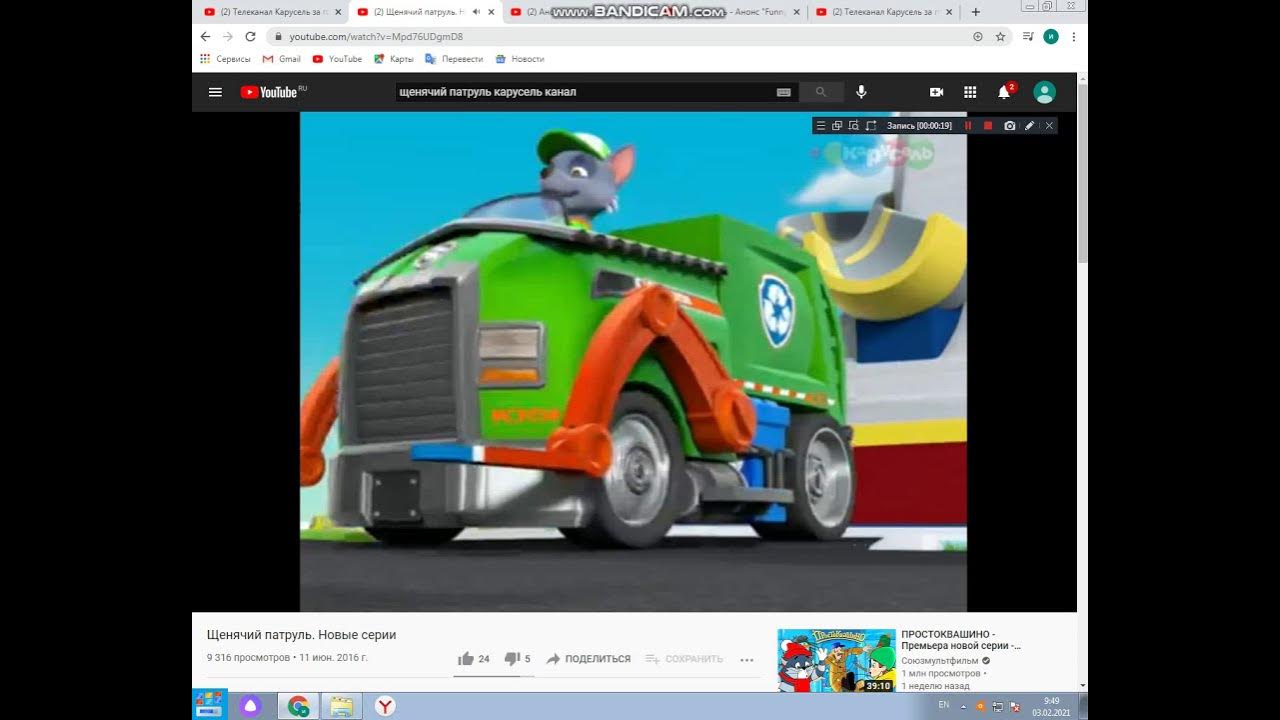
Task: Open the create video camera icon
Action: point(936,92)
